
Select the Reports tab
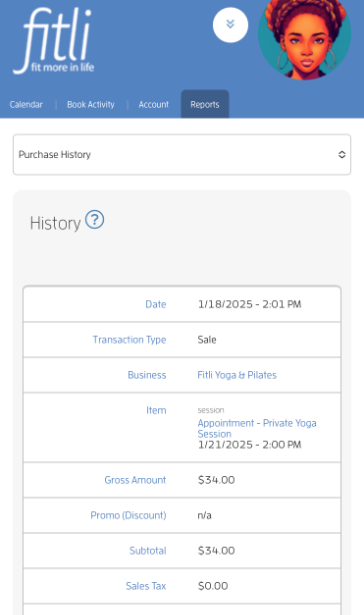tap(205, 104)
